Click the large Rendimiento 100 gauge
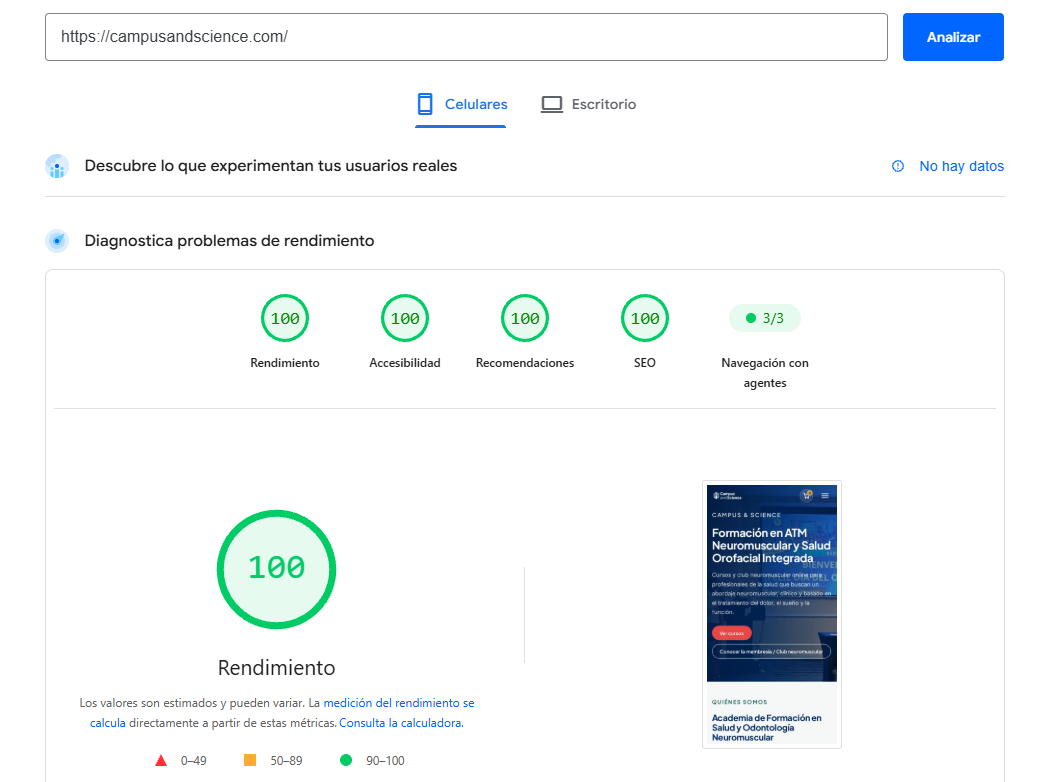Screen dimensions: 1038x782 [x=277, y=569]
